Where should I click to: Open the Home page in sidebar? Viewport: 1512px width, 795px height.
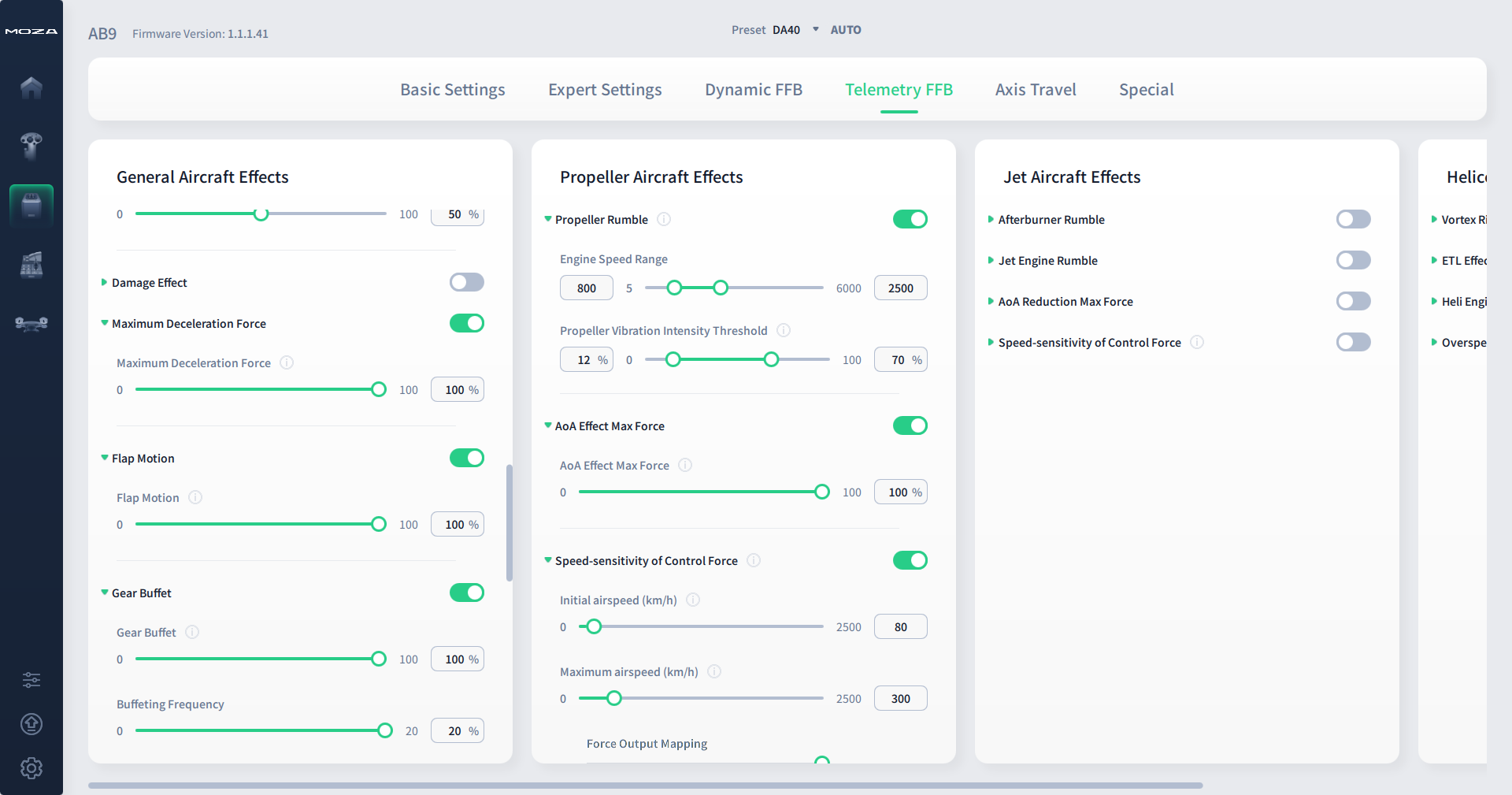(x=31, y=87)
